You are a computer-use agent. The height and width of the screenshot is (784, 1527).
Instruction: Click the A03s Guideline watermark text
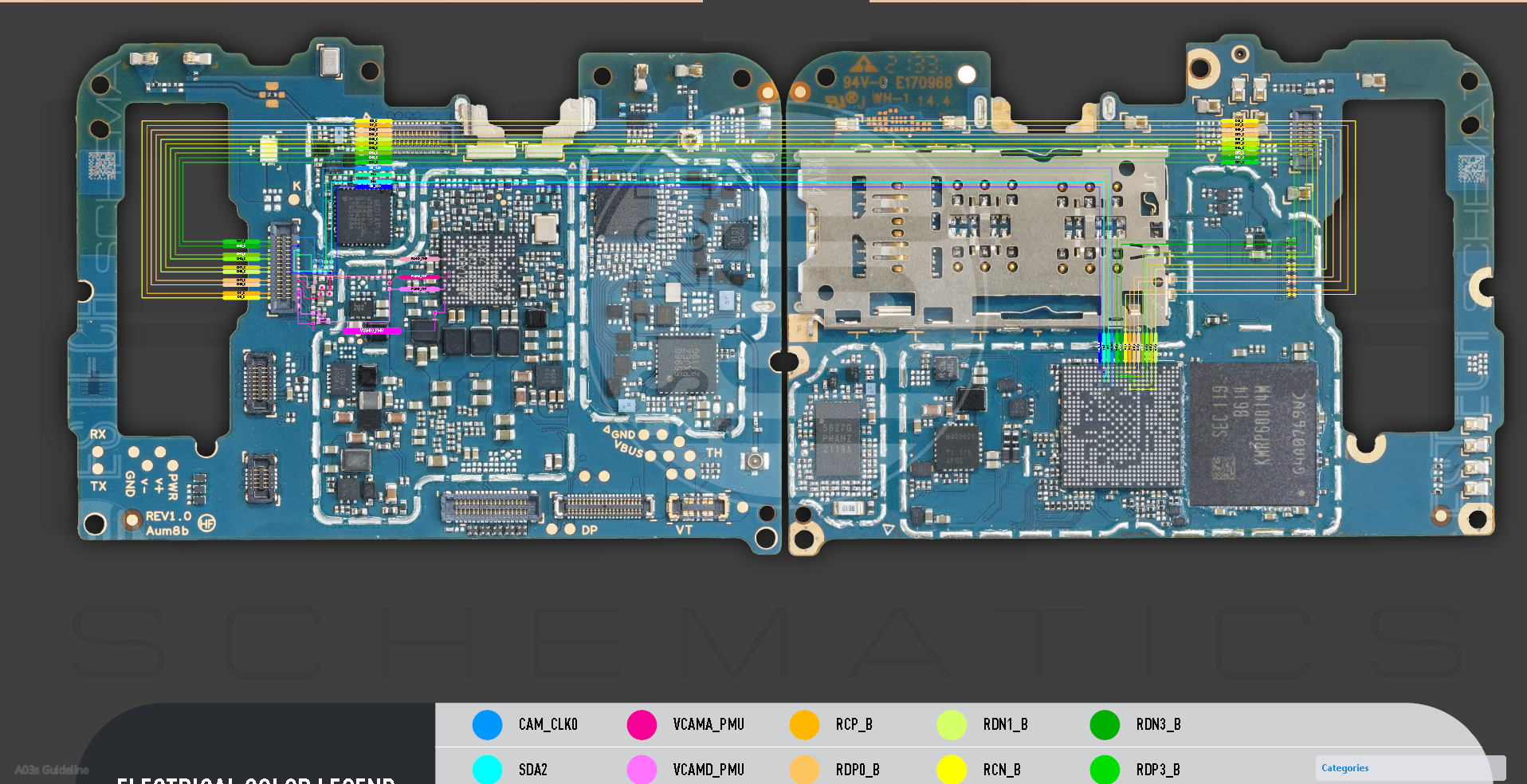click(x=52, y=770)
